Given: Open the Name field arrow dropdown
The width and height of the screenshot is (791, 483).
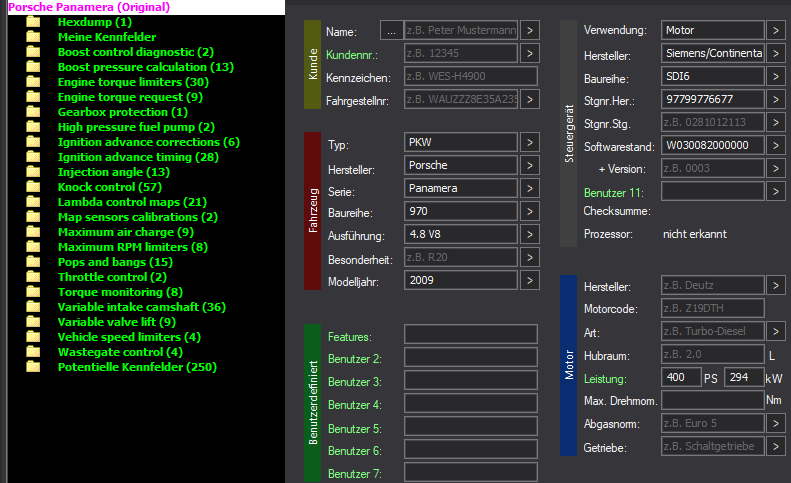Looking at the screenshot, I should [530, 30].
